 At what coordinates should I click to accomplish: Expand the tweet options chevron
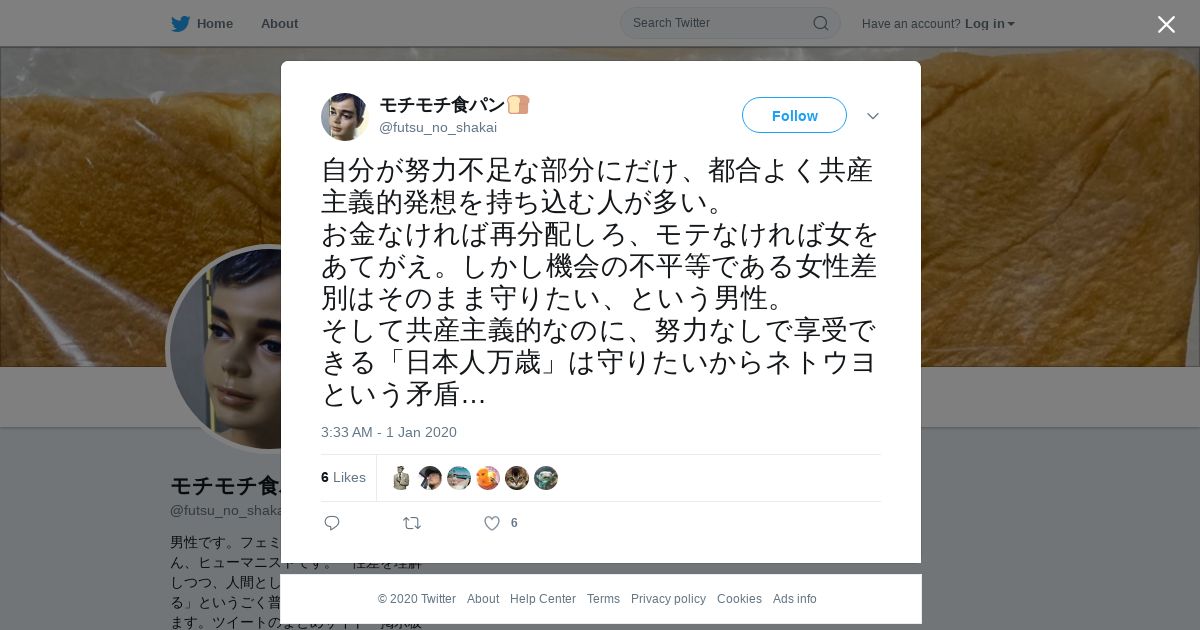coord(873,116)
